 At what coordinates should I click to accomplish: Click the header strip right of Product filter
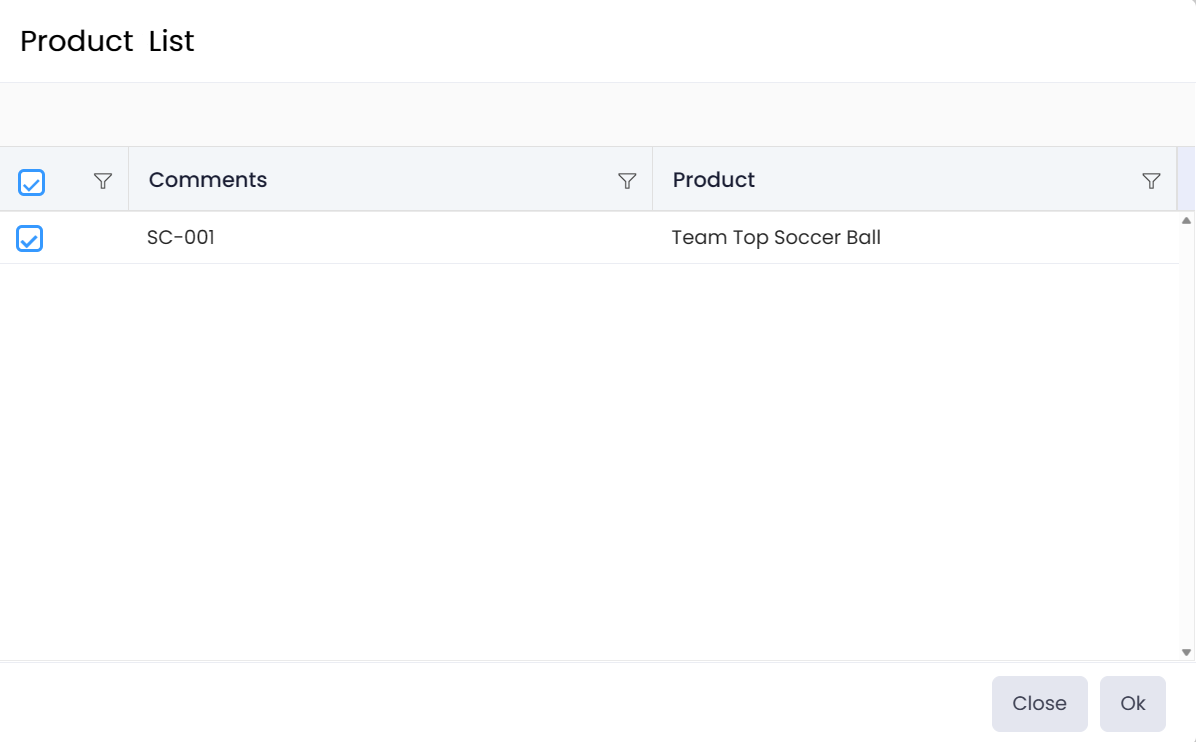[1186, 180]
